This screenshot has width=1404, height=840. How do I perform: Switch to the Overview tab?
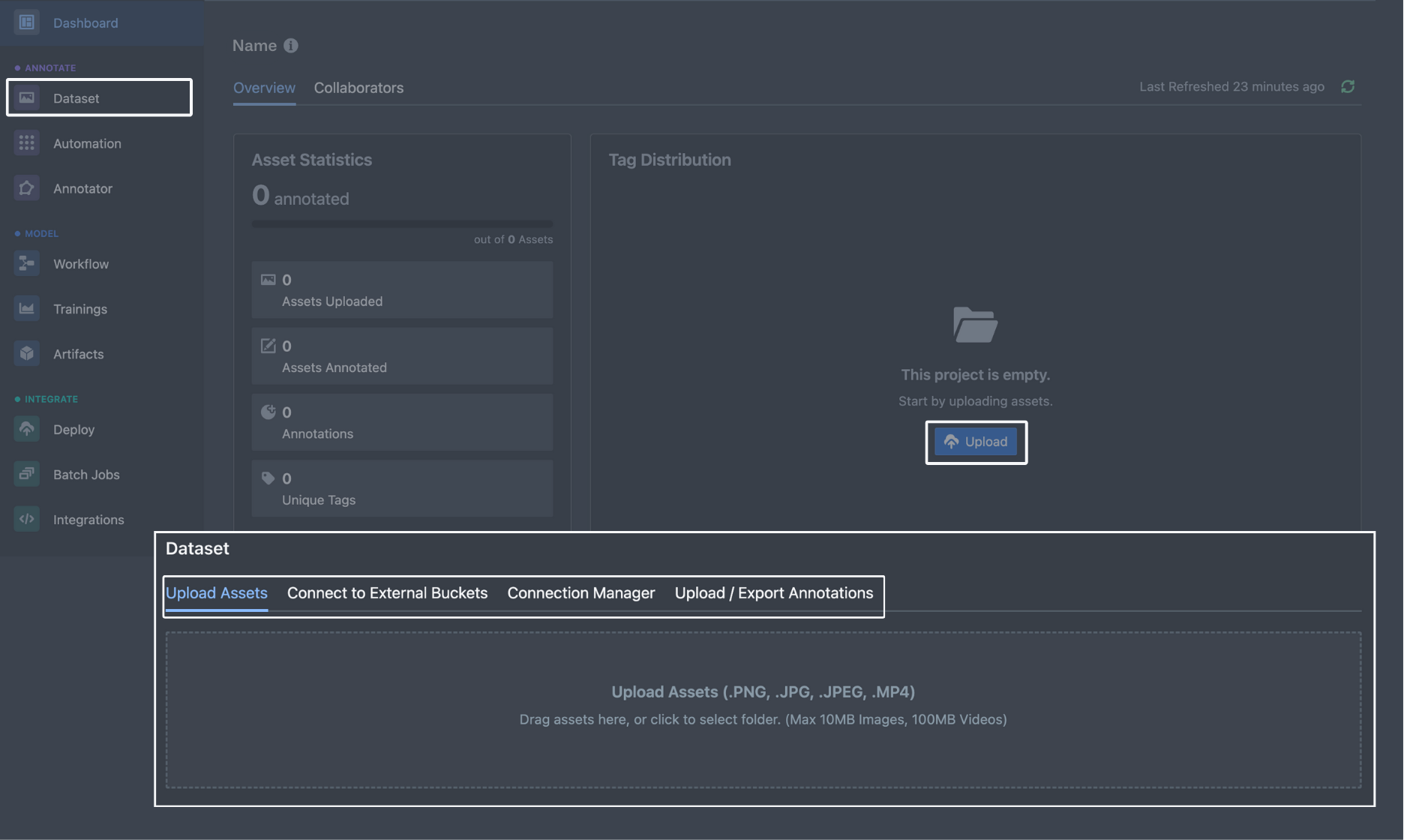[x=264, y=88]
